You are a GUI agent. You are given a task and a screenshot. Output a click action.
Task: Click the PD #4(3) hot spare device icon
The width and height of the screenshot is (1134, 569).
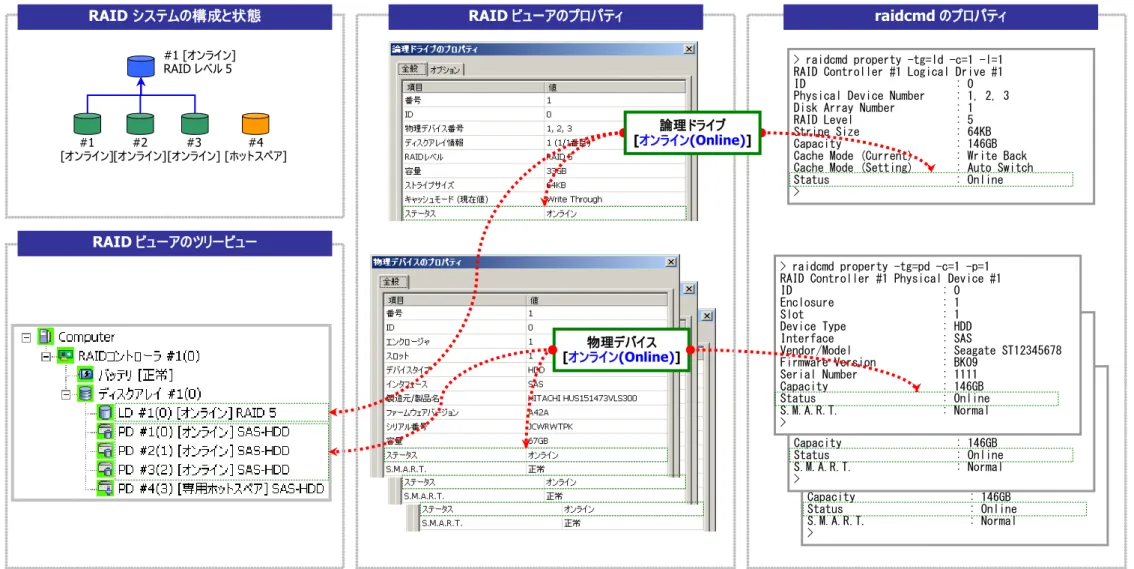pos(106,489)
